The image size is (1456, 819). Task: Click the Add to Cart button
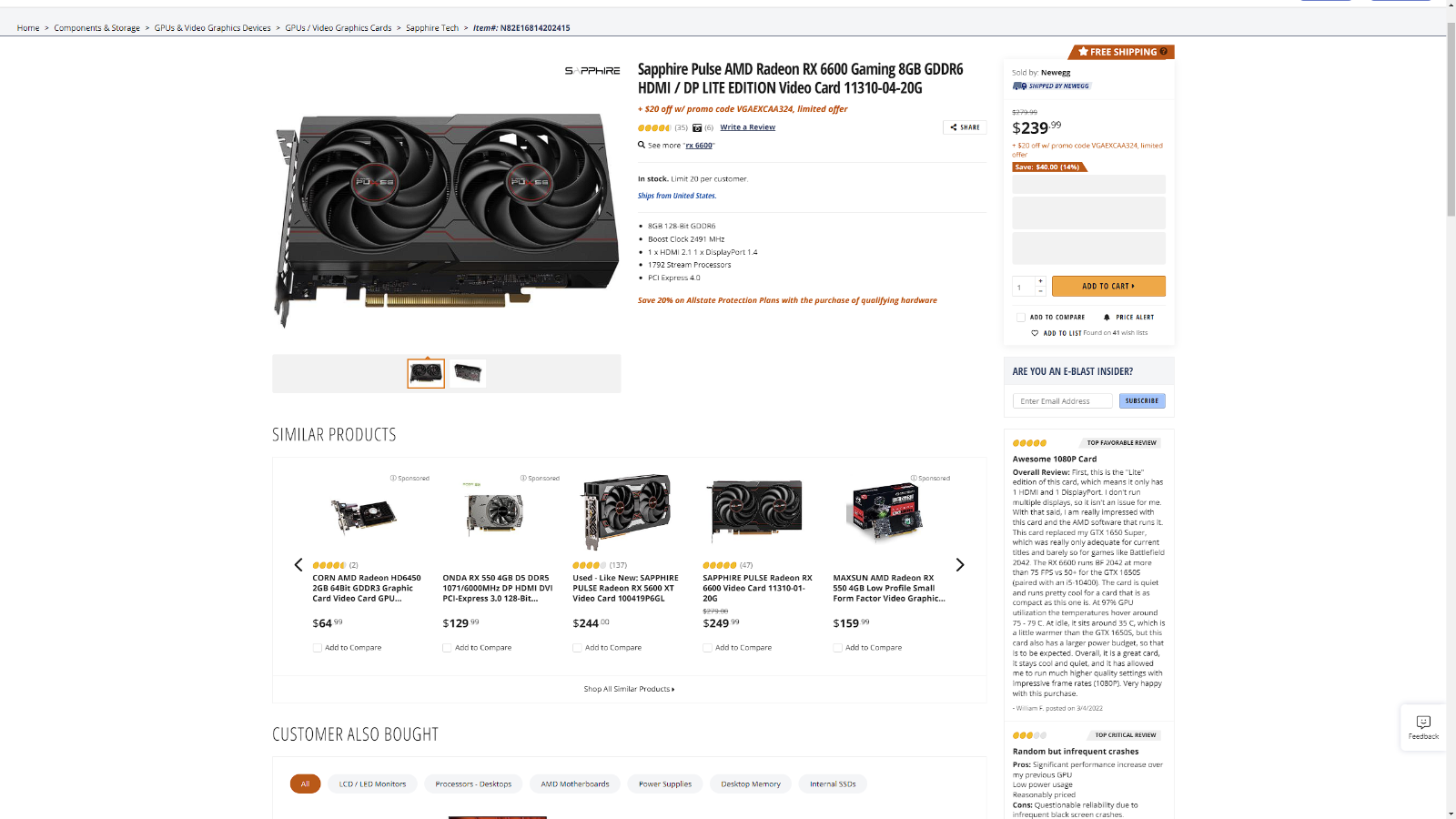(1108, 286)
